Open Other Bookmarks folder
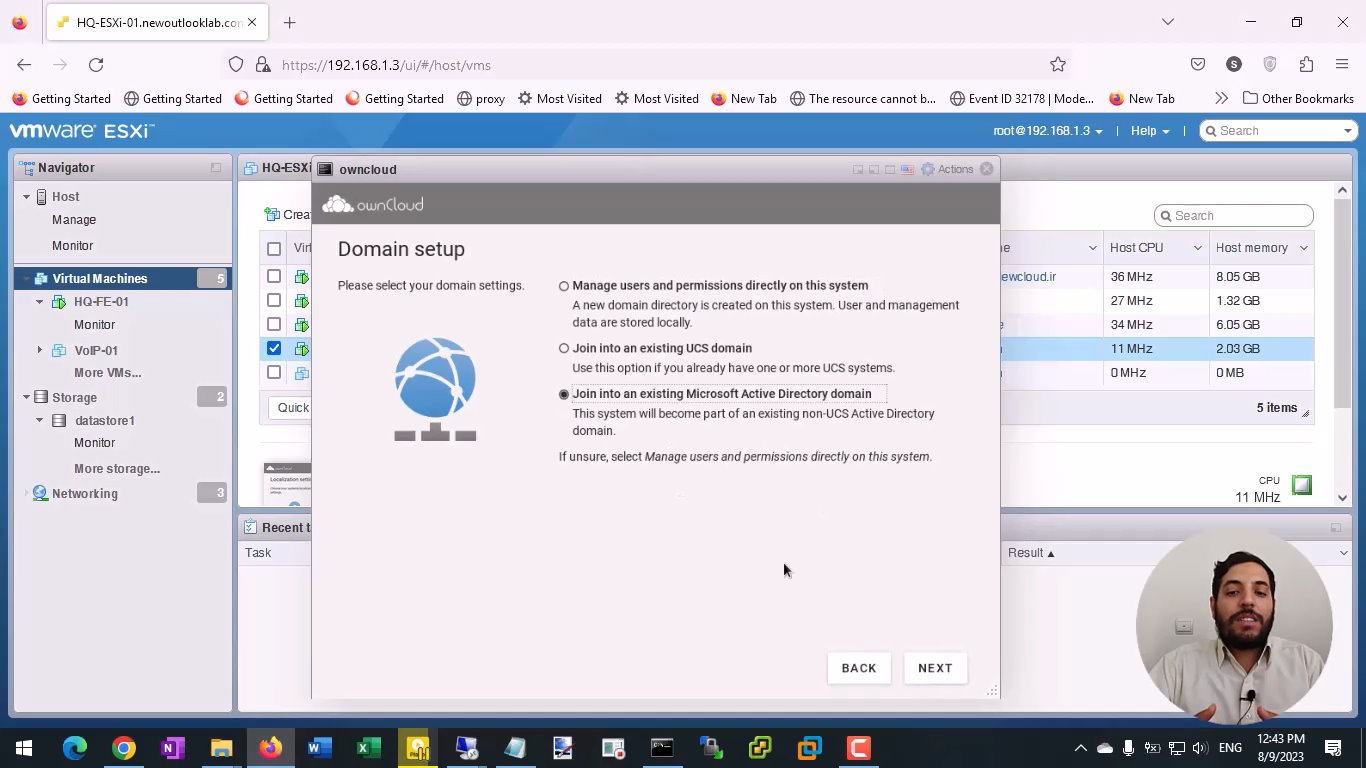 (1298, 98)
